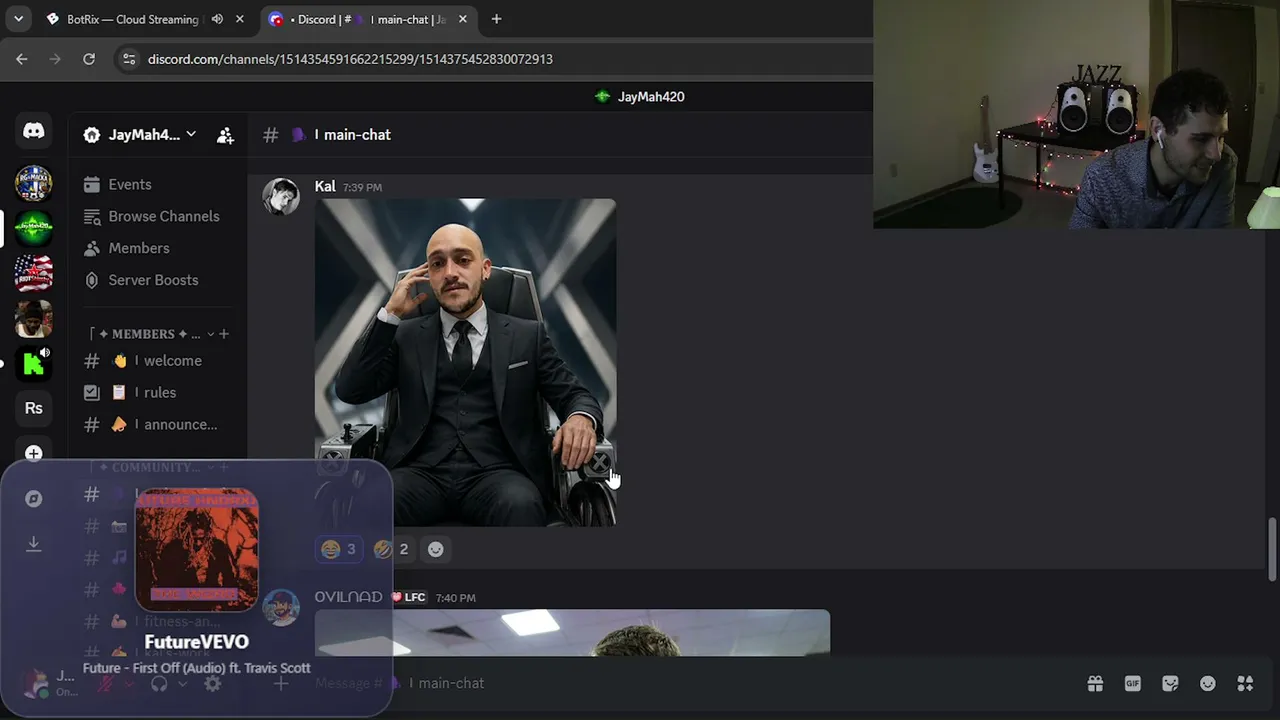This screenshot has height=720, width=1280.
Task: Open the emoji picker in message bar
Action: (1208, 683)
